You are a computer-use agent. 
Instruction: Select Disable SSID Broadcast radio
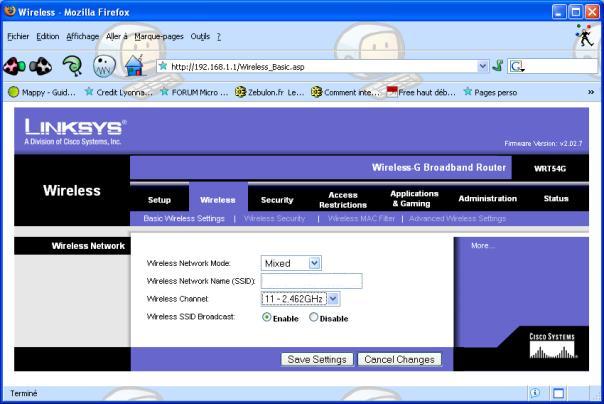click(314, 317)
